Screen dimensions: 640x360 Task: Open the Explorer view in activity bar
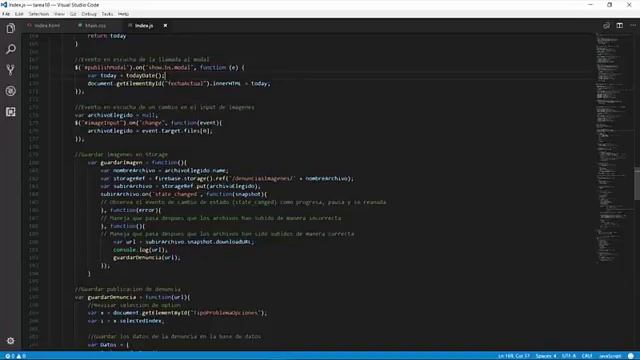point(11,28)
